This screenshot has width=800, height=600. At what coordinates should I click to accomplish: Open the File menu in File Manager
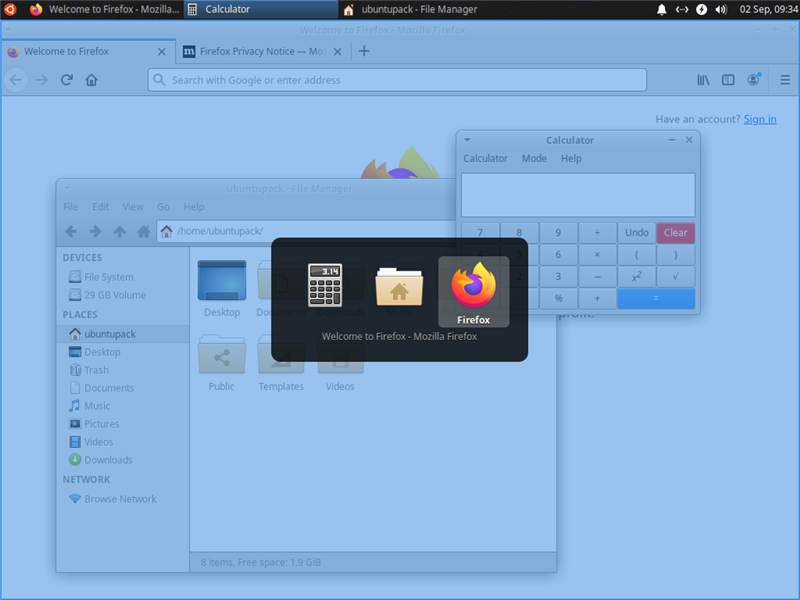(70, 207)
